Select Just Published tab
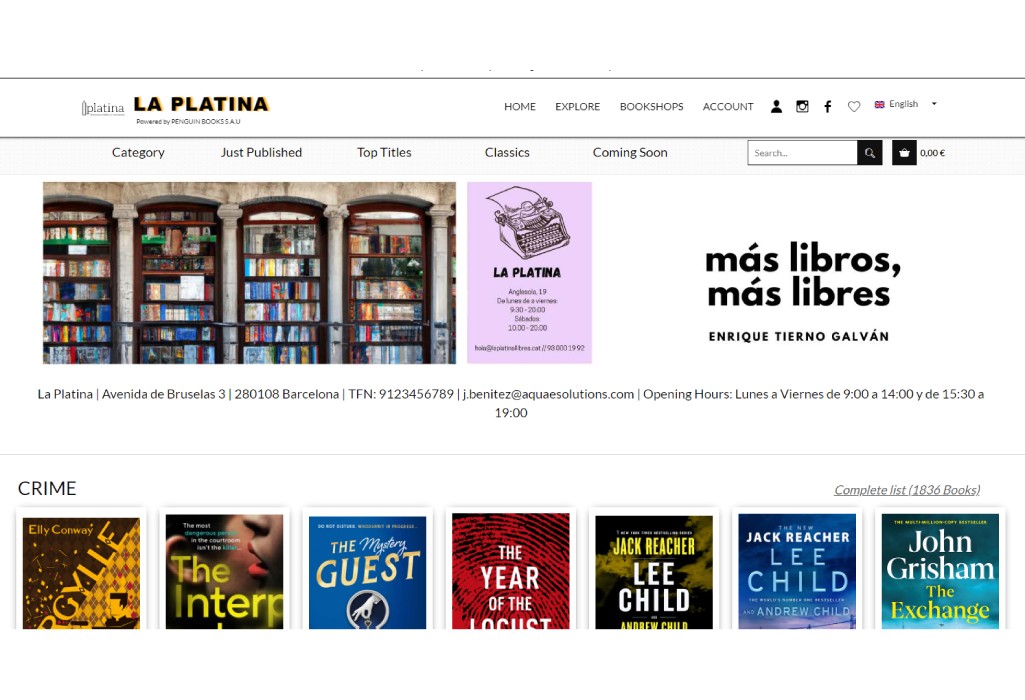 [261, 152]
